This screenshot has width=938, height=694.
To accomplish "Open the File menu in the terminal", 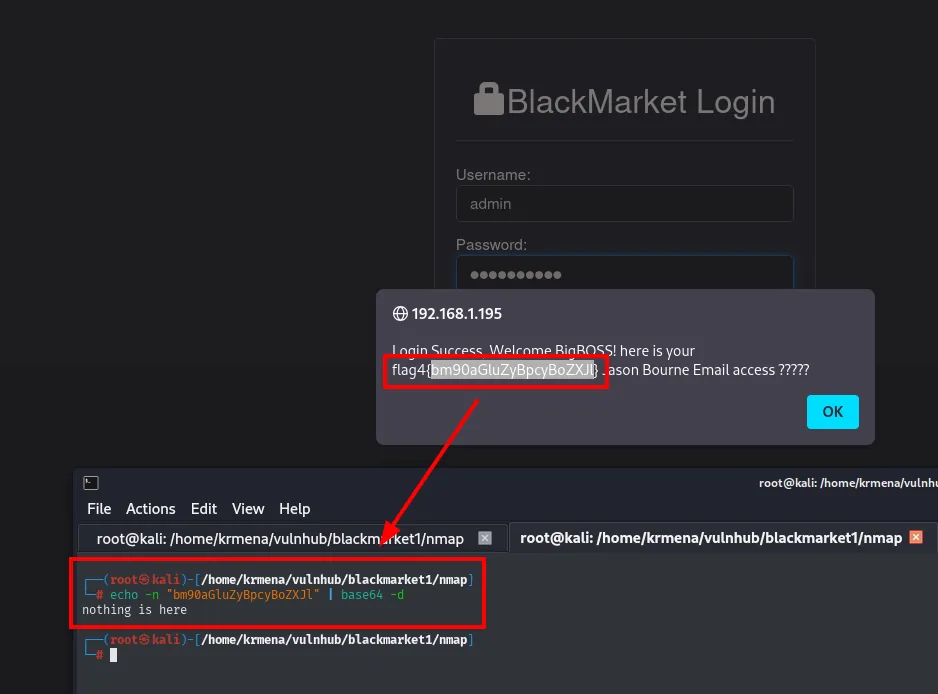I will pyautogui.click(x=99, y=509).
